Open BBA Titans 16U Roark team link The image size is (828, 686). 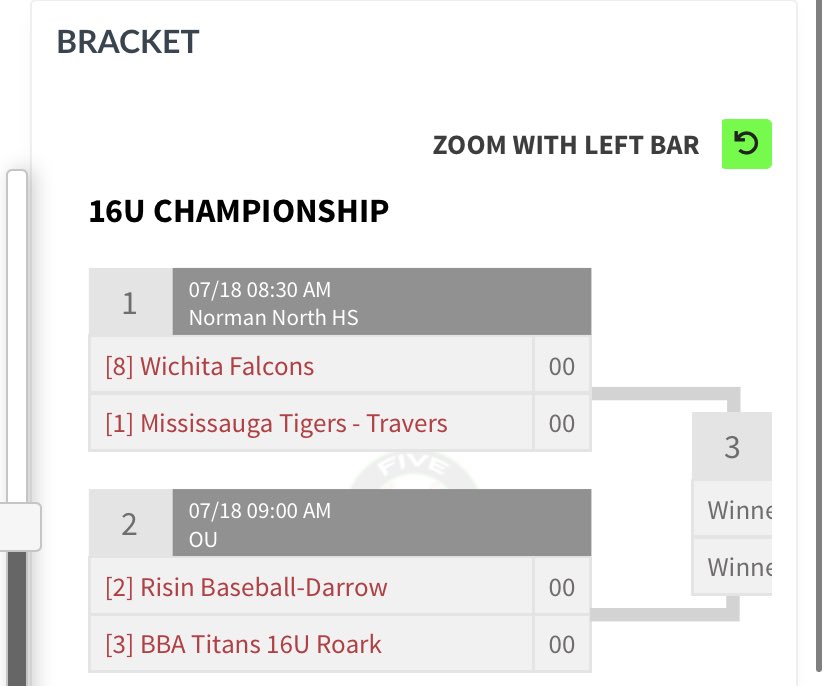click(243, 644)
